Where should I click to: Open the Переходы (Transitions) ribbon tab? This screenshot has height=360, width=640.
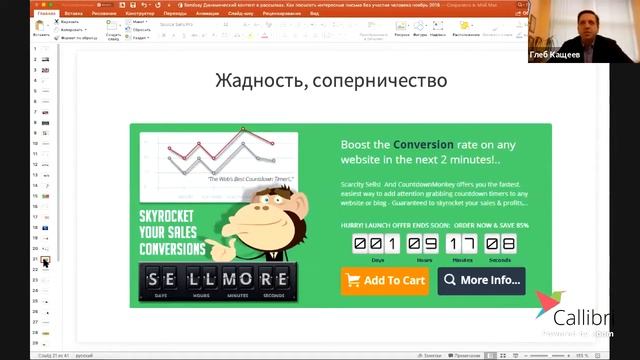[x=175, y=13]
